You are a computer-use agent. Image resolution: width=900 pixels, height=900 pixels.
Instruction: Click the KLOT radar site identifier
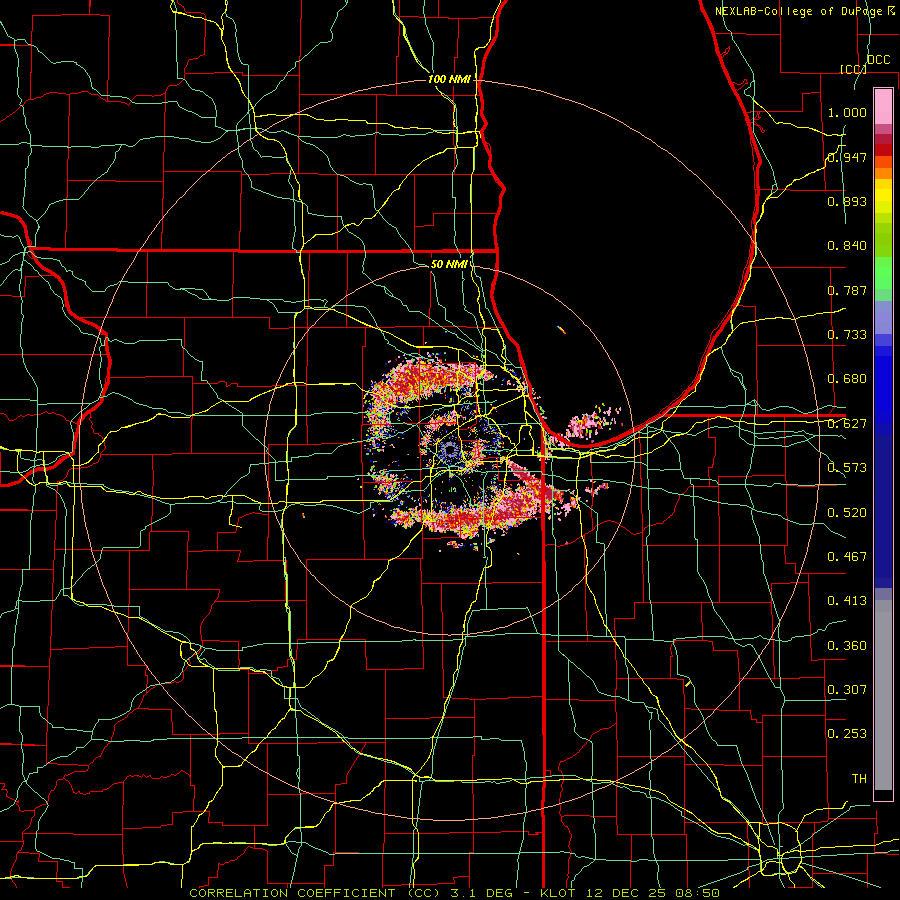tap(557, 893)
